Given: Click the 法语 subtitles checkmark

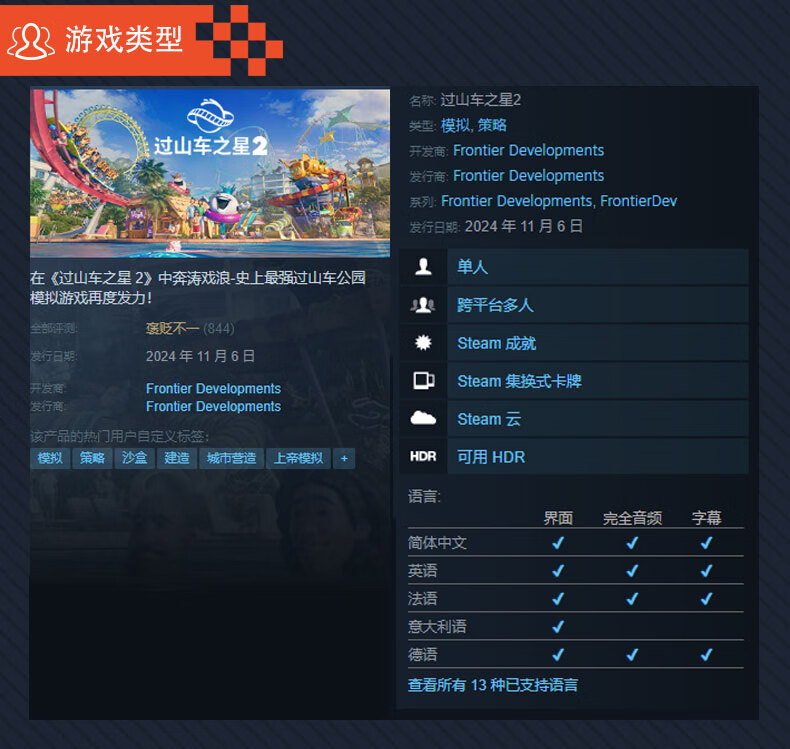Looking at the screenshot, I should (x=706, y=599).
